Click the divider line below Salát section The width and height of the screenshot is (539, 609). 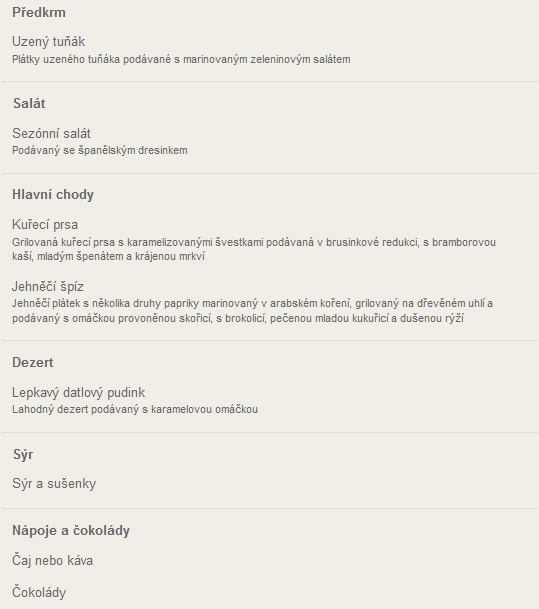pyautogui.click(x=270, y=173)
